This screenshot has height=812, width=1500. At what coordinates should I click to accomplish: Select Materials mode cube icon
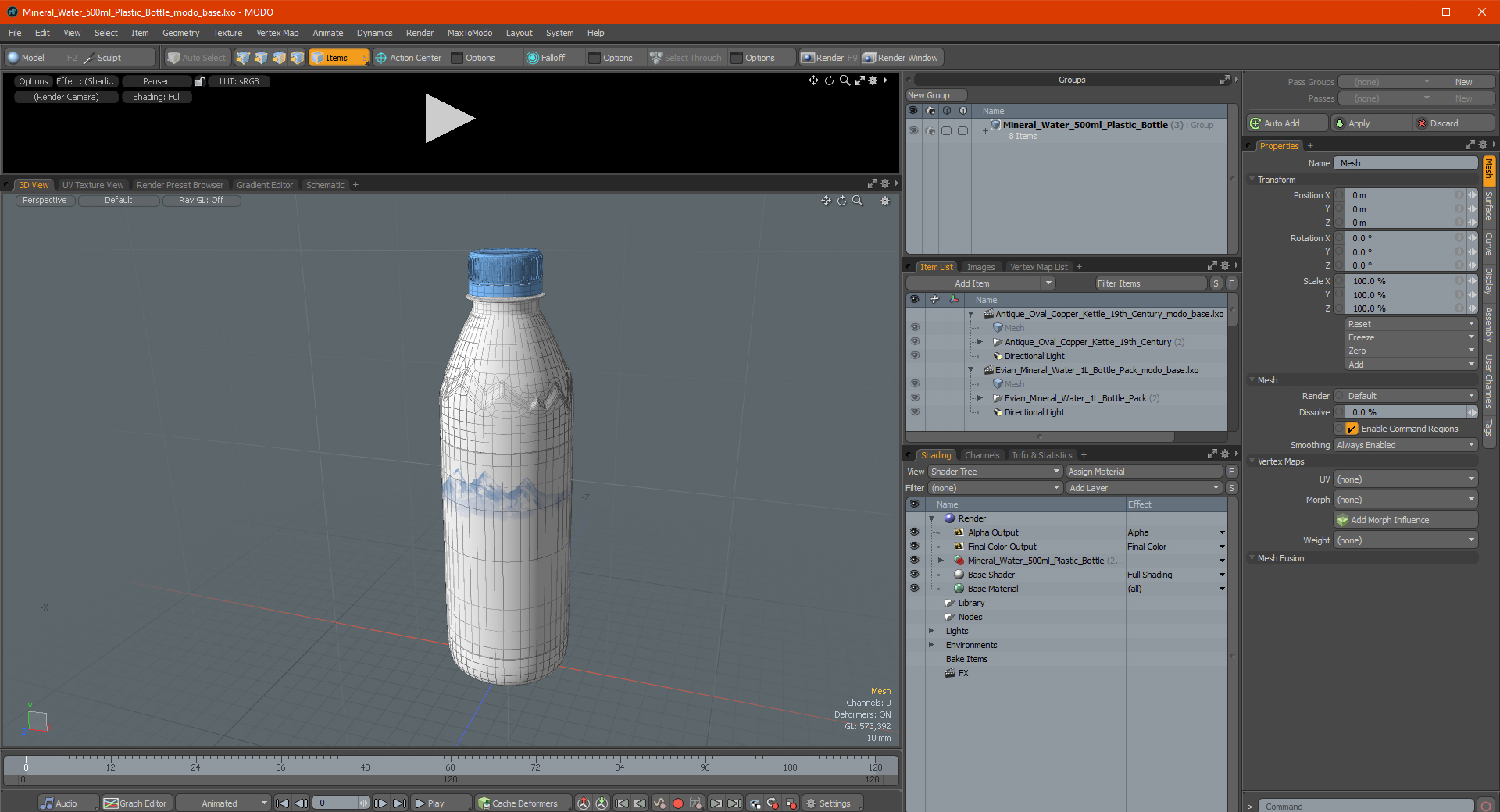pyautogui.click(x=297, y=58)
